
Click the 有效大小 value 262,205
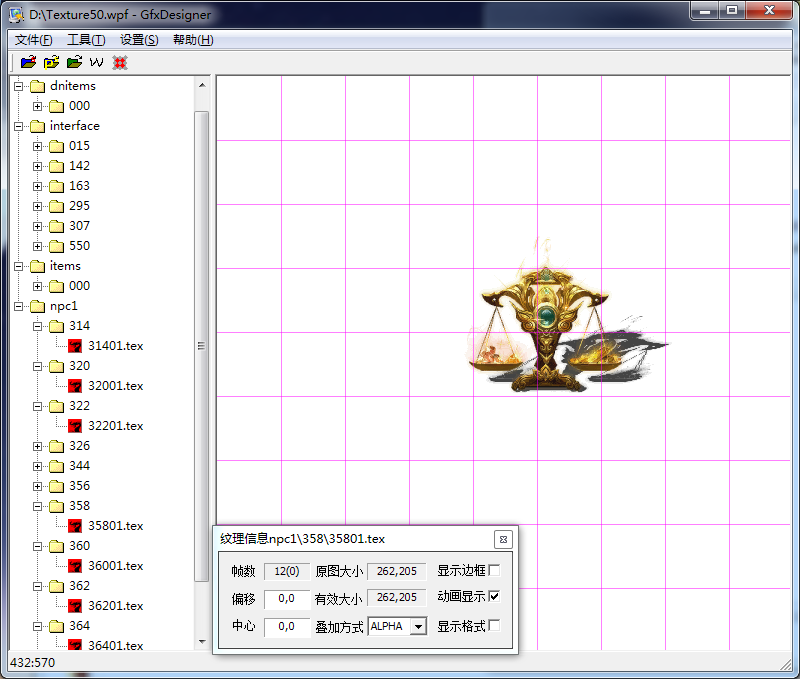(397, 597)
